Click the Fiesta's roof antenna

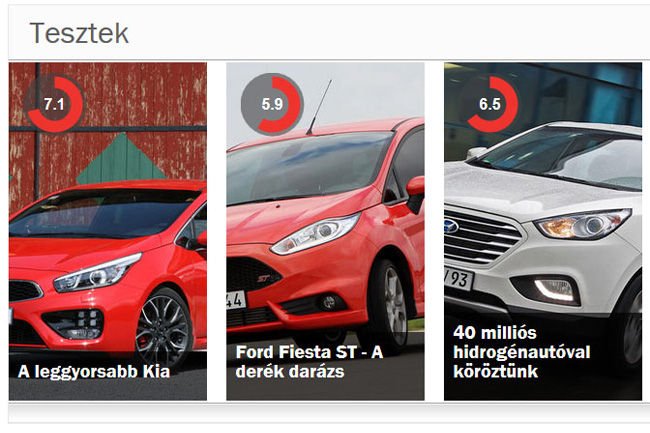pyautogui.click(x=319, y=107)
